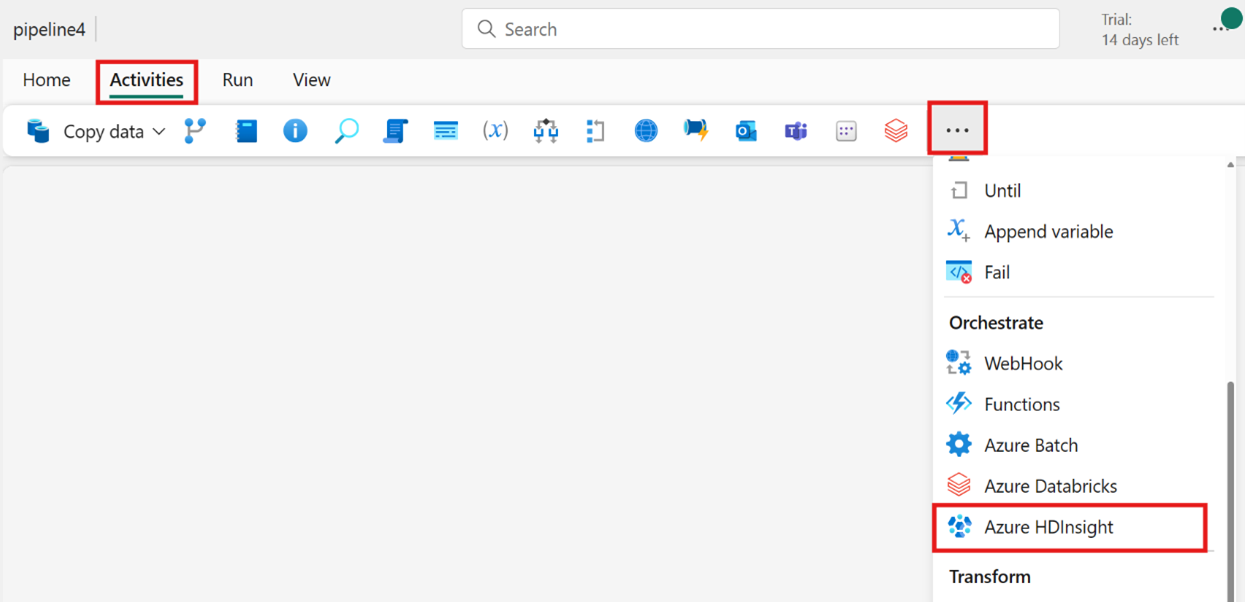Viewport: 1245px width, 602px height.
Task: Click the Functions lightning icon
Action: (959, 404)
